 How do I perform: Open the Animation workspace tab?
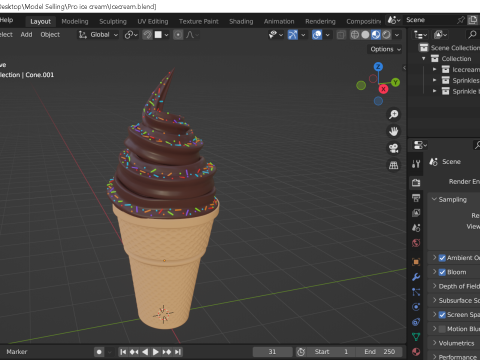coord(279,21)
